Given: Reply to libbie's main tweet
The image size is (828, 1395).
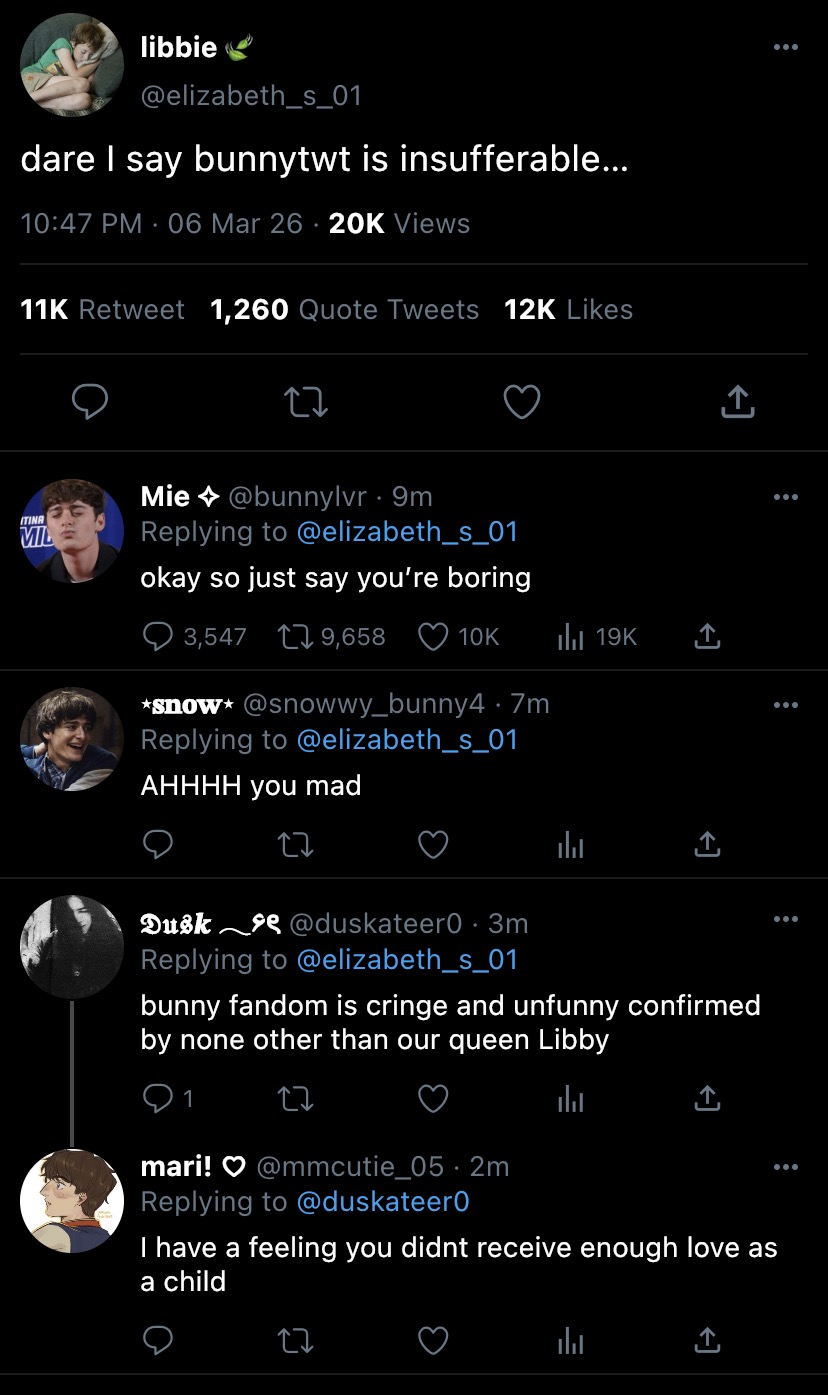Looking at the screenshot, I should pyautogui.click(x=91, y=402).
